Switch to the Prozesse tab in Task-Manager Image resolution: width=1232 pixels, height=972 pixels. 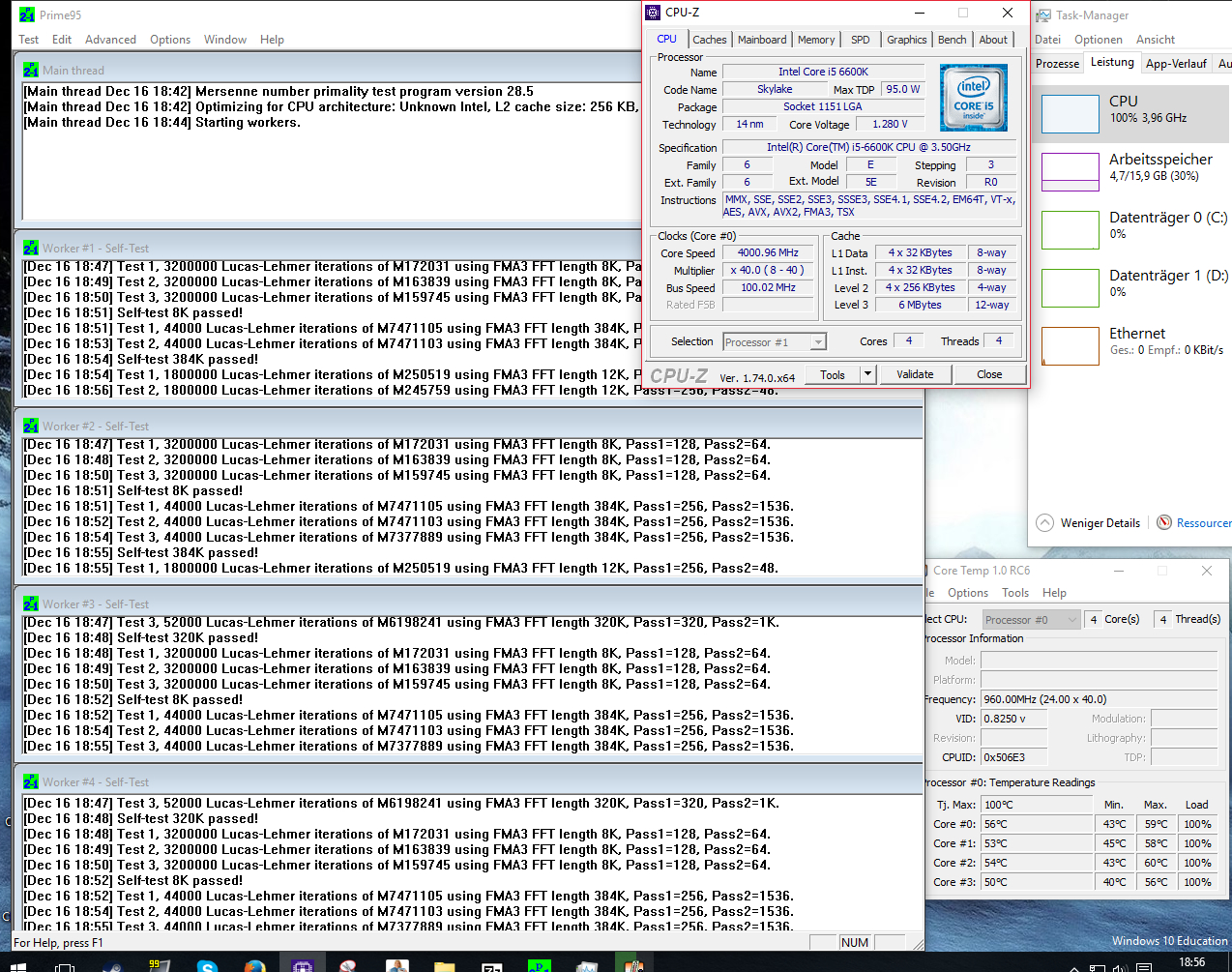pos(1057,64)
